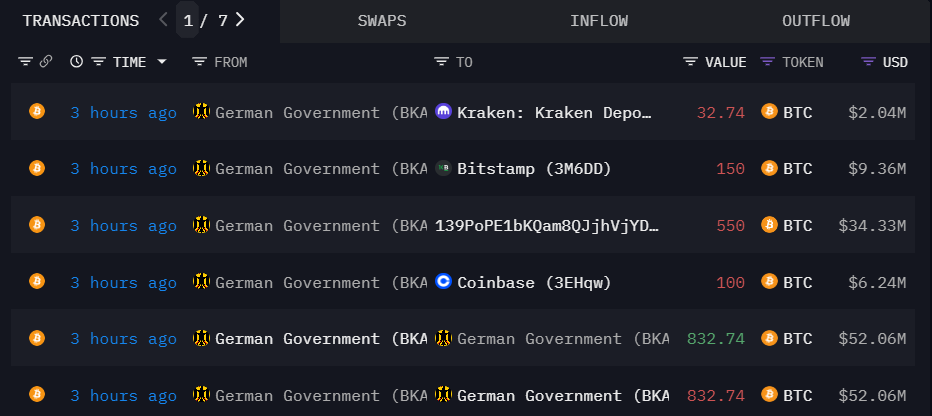Click the link icon in header row
The height and width of the screenshot is (416, 932).
[x=46, y=62]
